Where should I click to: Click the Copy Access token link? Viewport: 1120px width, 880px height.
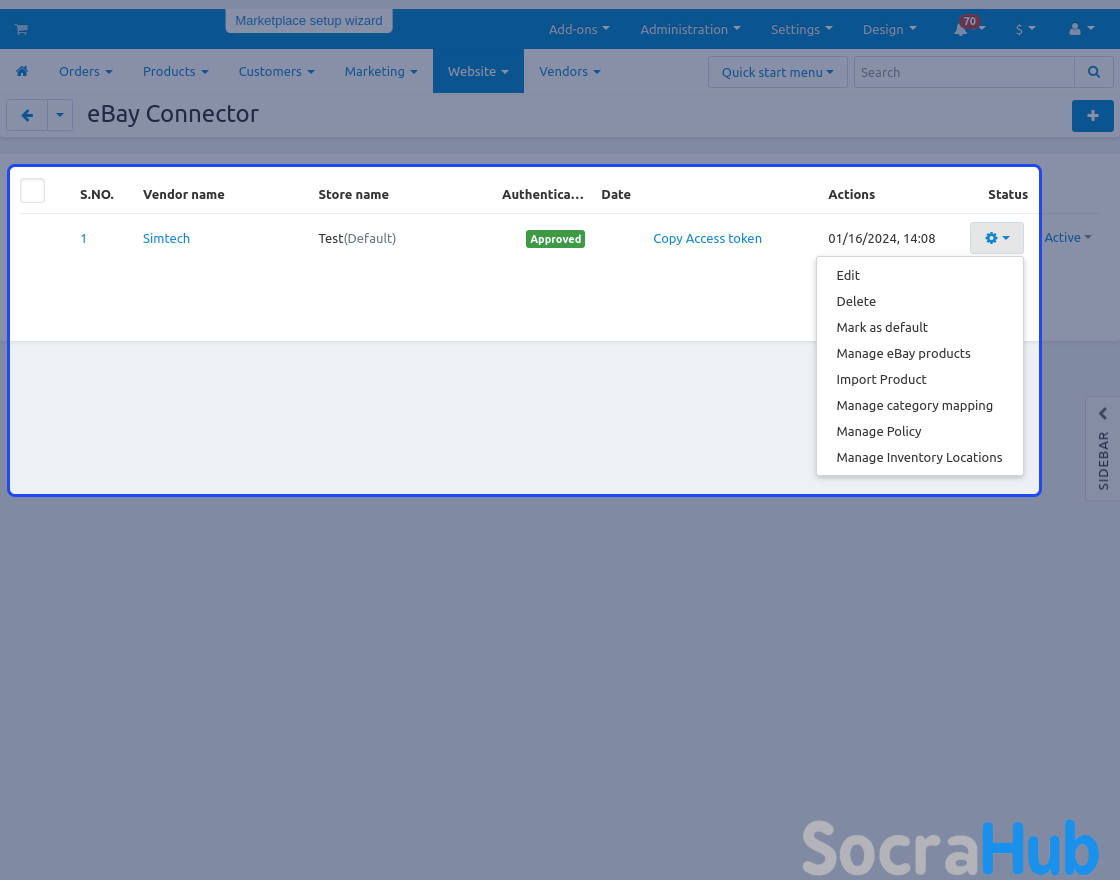(707, 238)
